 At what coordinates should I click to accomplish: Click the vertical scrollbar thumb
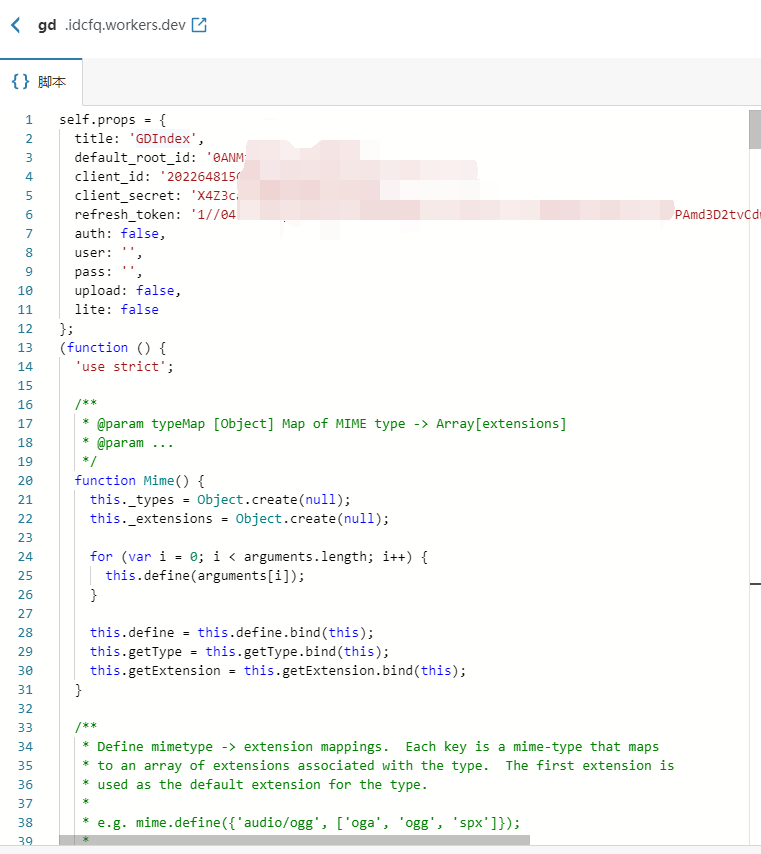[754, 130]
